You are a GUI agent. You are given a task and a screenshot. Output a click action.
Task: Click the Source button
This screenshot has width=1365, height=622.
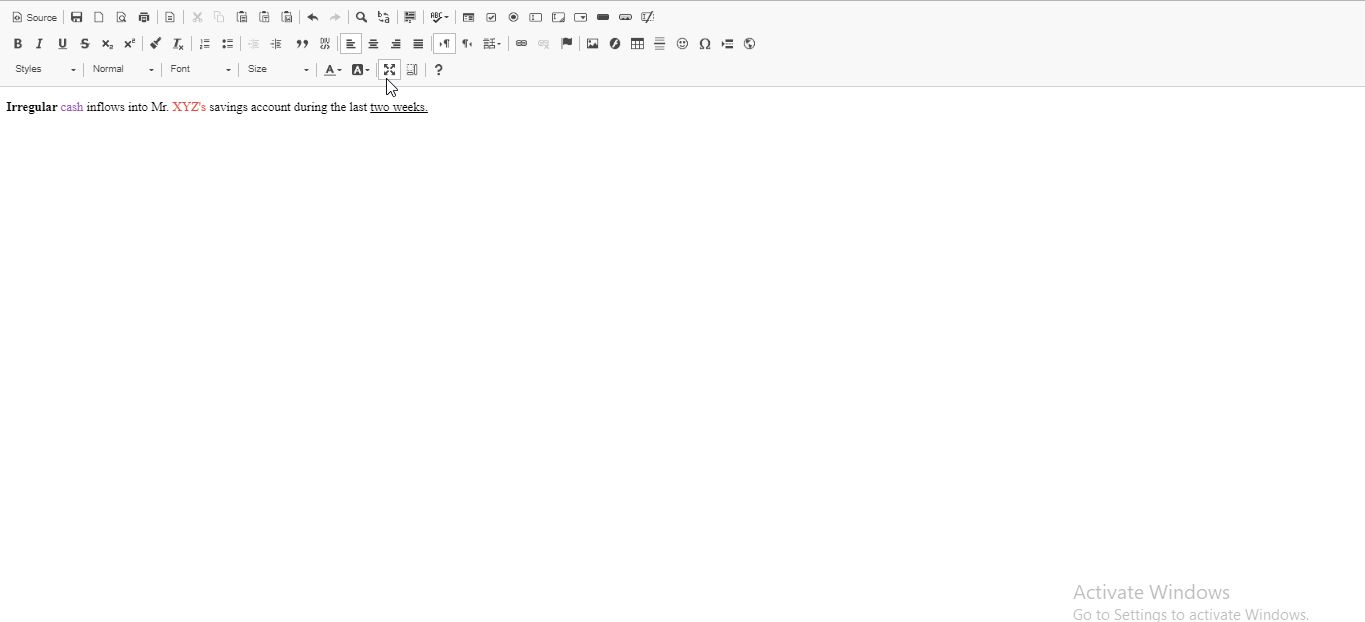click(35, 17)
